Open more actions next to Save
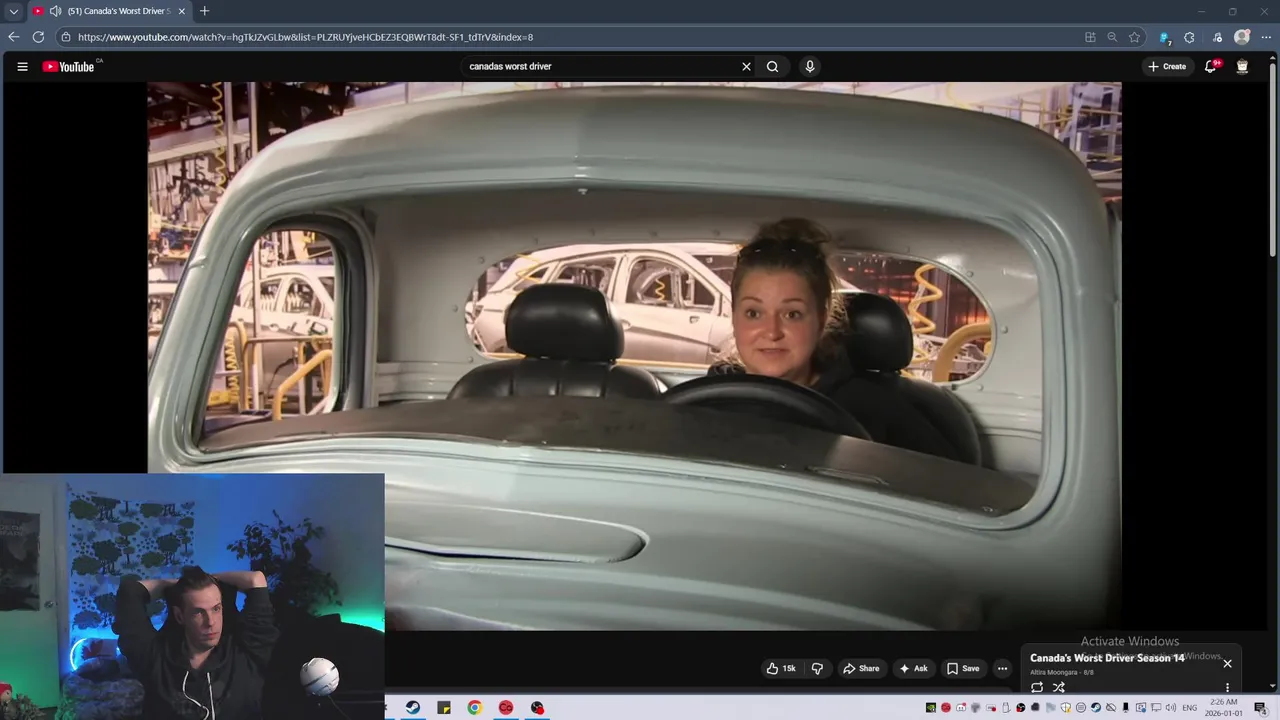The image size is (1280, 720). pos(1003,669)
